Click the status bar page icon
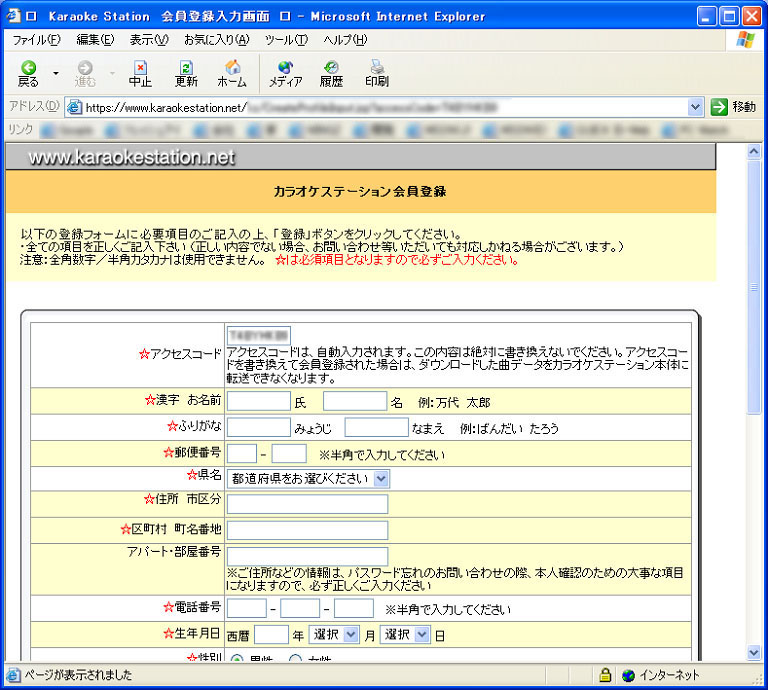Viewport: 768px width, 690px height. click(13, 675)
